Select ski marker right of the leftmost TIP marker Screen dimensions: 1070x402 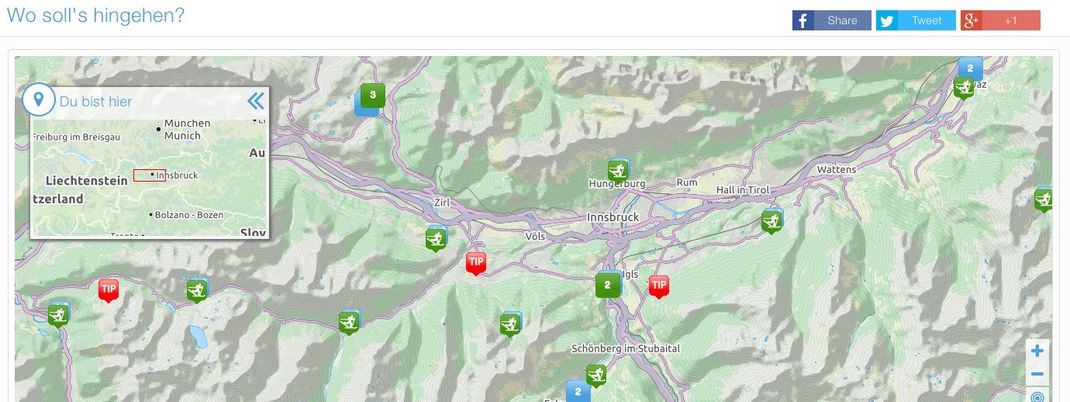(197, 291)
